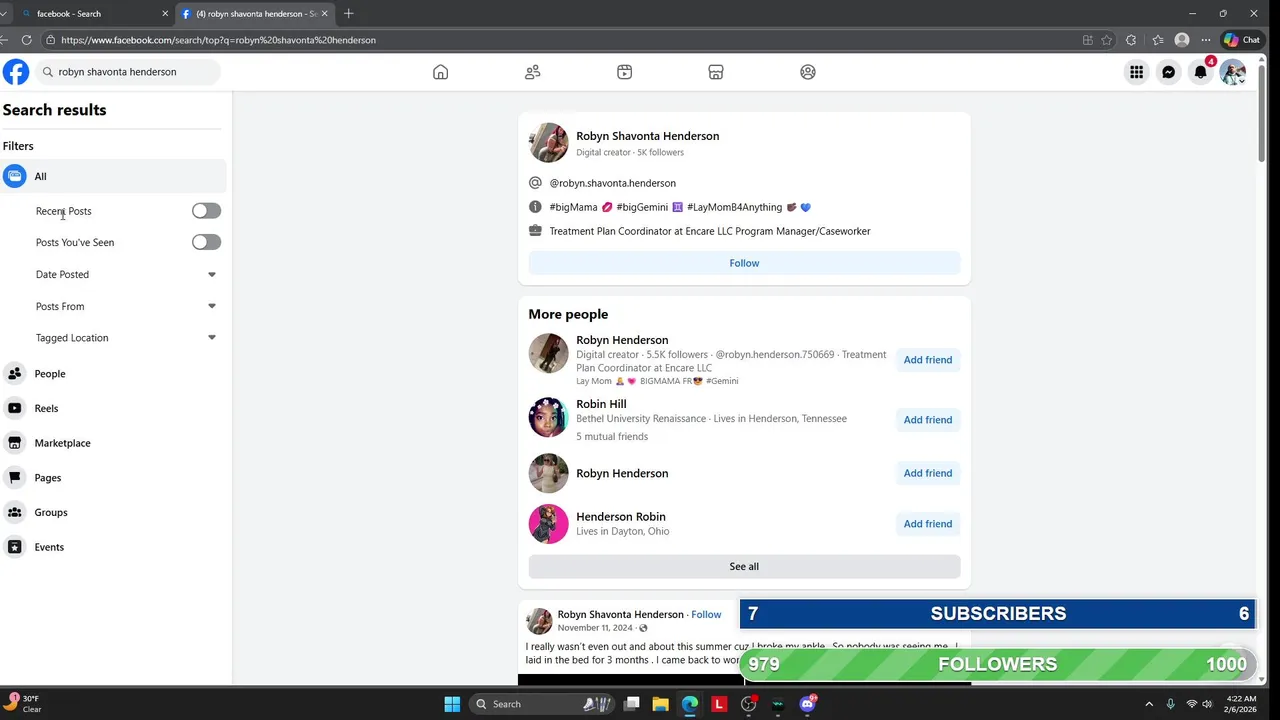Open Task View in the taskbar
This screenshot has width=1280, height=720.
632,704
